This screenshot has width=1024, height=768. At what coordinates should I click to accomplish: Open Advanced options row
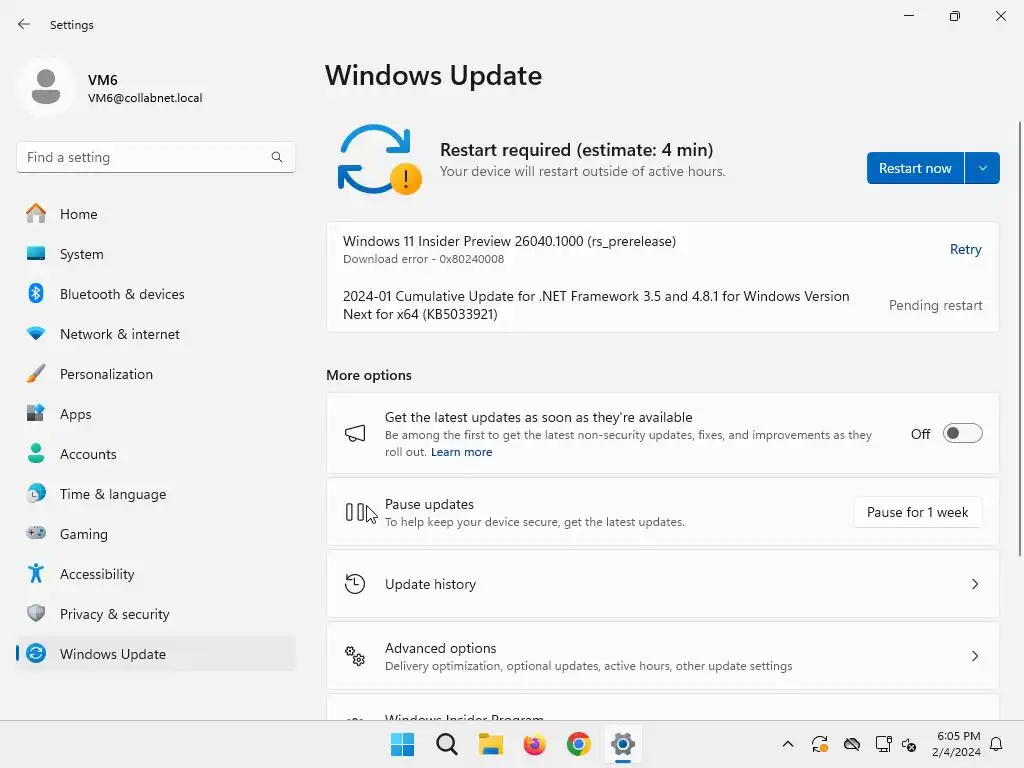(x=662, y=656)
